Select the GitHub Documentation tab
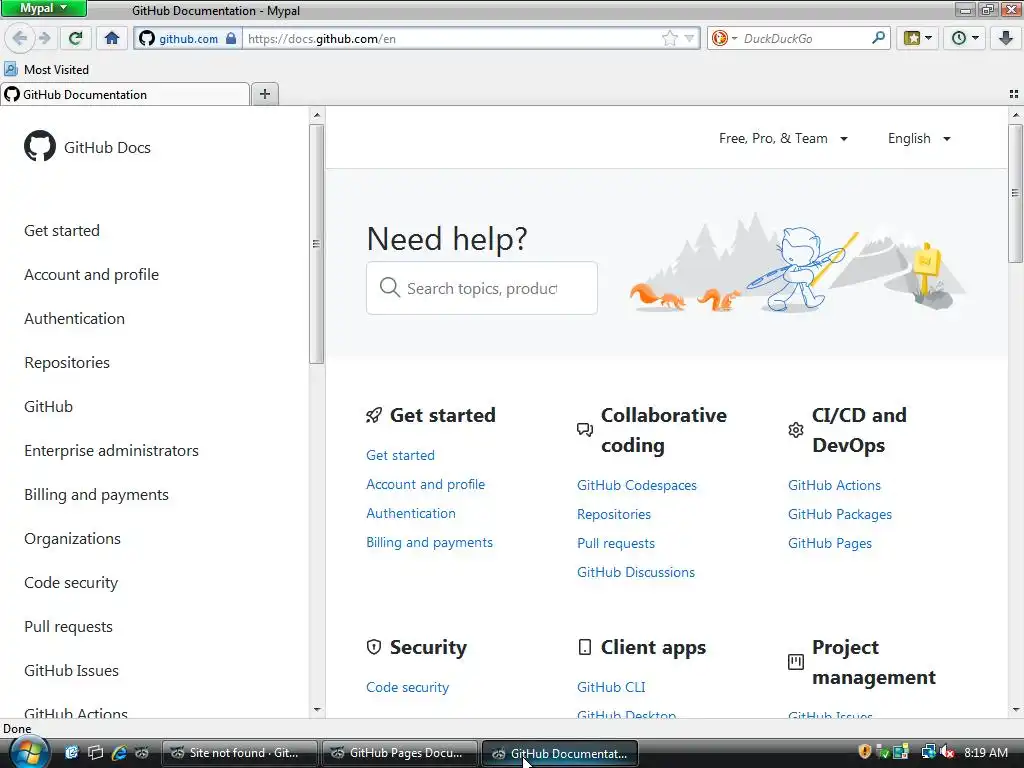Image resolution: width=1024 pixels, height=768 pixels. (x=125, y=95)
